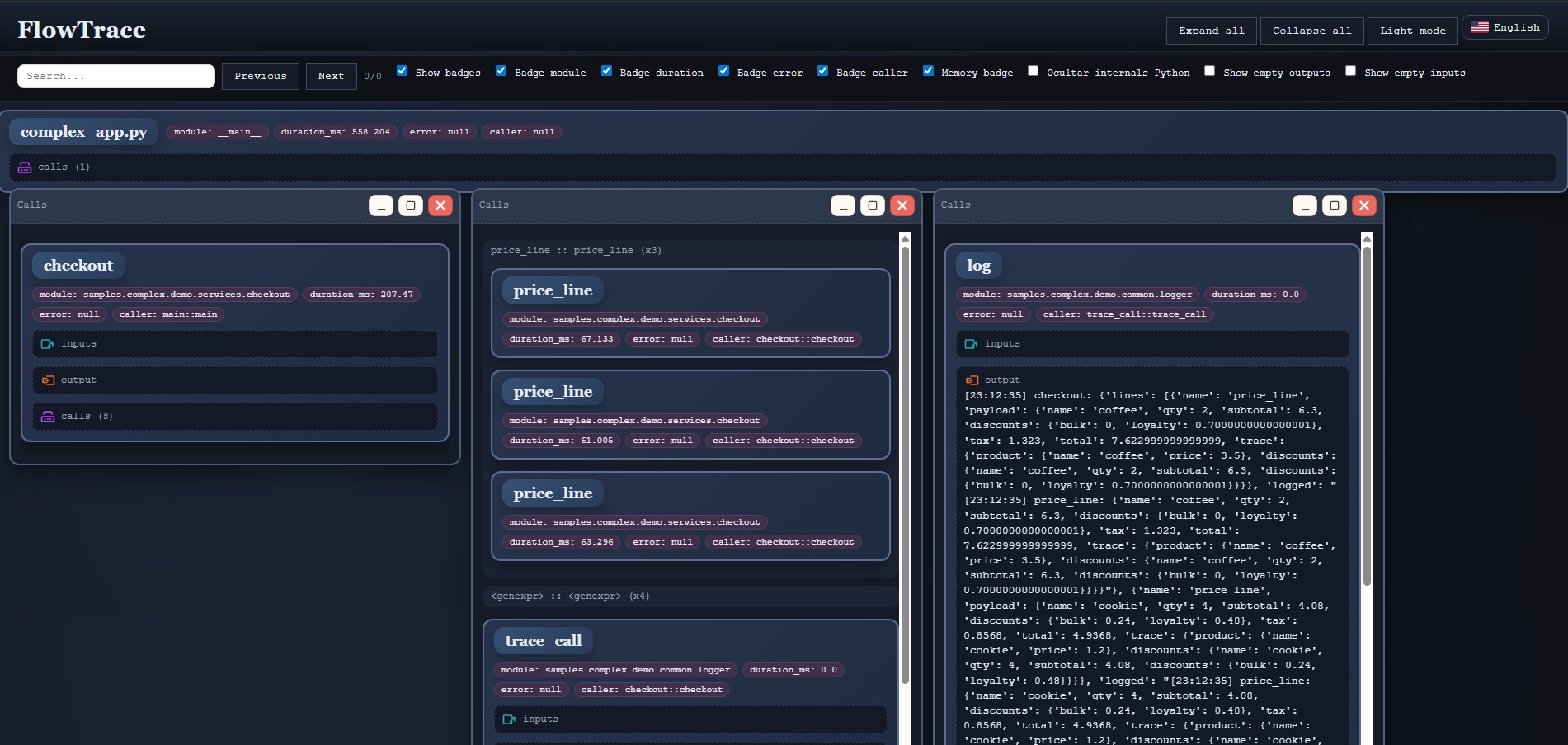
Task: Click the middle panel vertical scrollbar
Action: tap(905, 462)
